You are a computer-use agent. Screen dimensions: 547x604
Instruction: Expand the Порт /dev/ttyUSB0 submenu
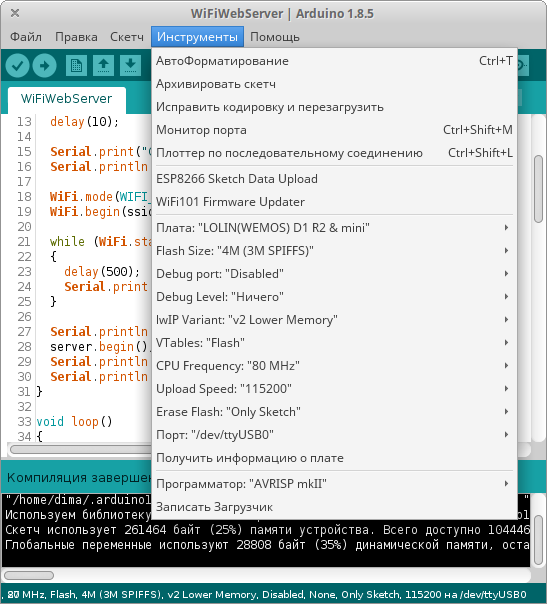click(334, 435)
